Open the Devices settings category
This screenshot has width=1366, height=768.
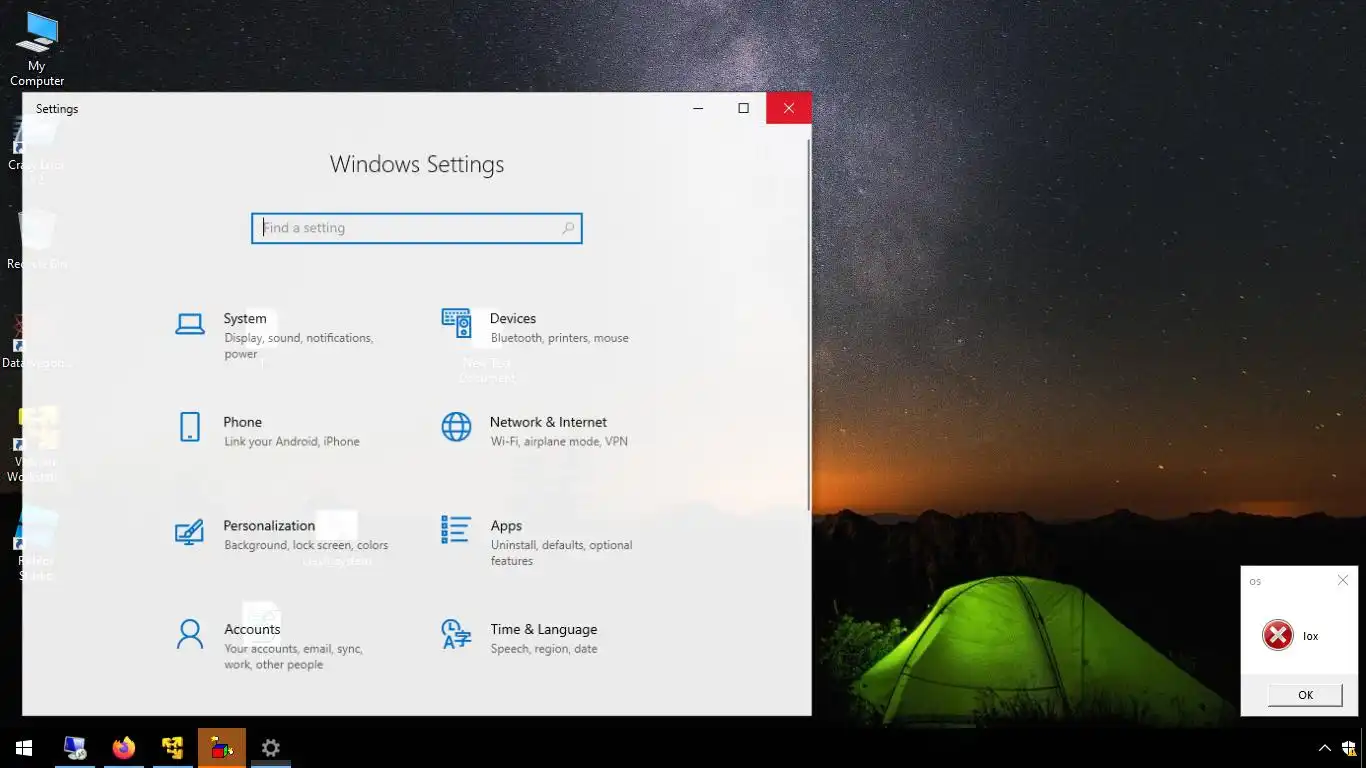click(547, 328)
